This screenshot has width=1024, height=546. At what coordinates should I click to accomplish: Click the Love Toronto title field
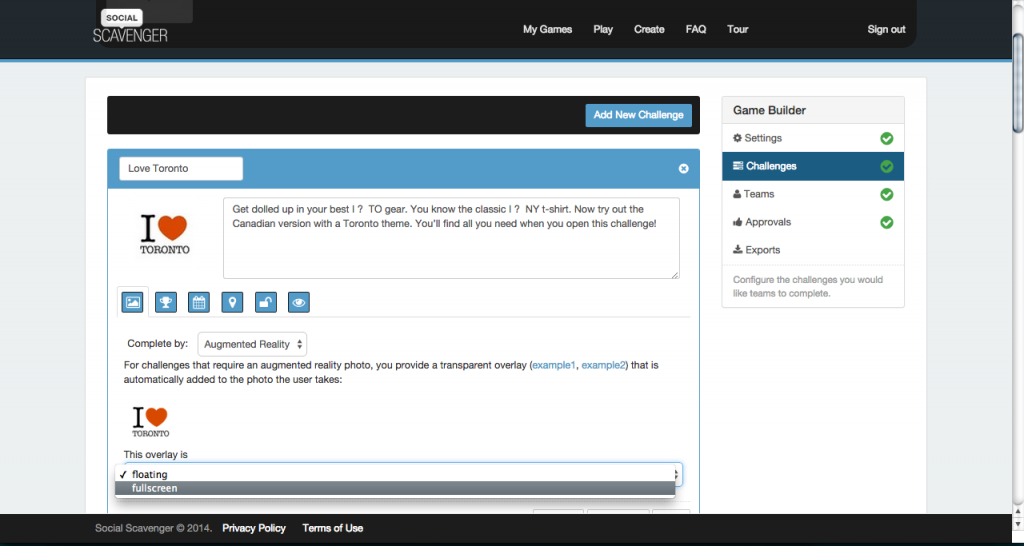click(x=181, y=169)
